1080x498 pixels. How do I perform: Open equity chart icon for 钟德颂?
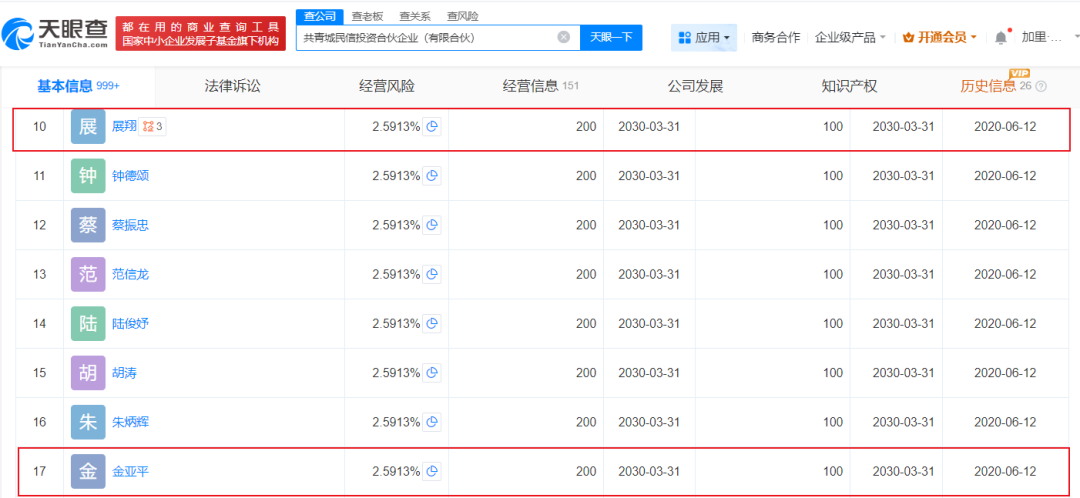[432, 176]
